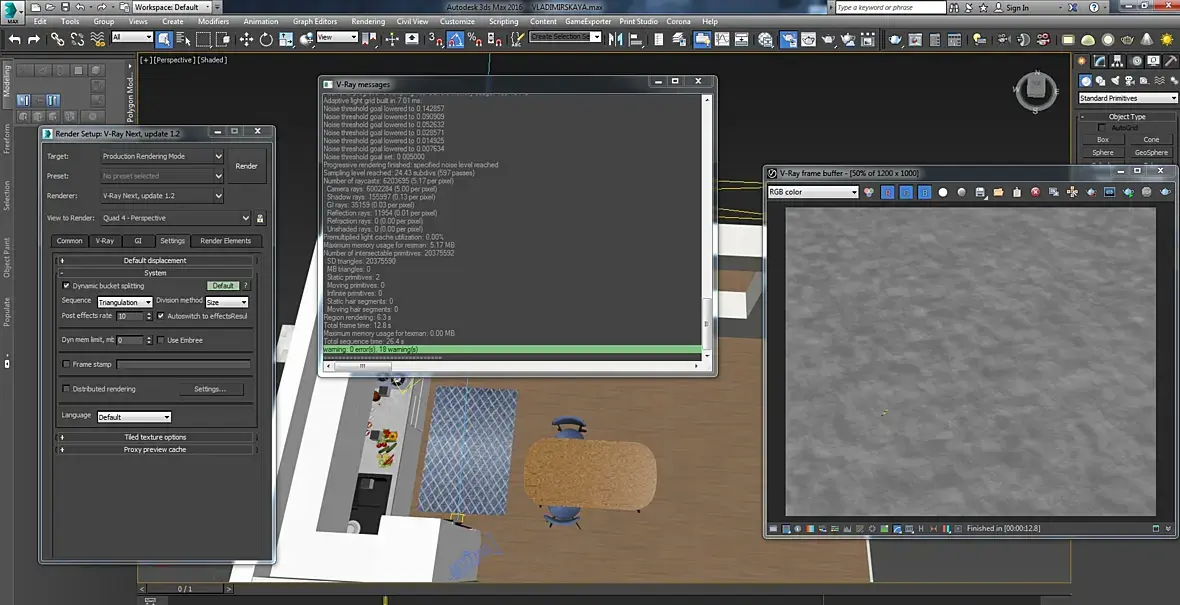Toggle the Angle Snap icon

pyautogui.click(x=455, y=39)
